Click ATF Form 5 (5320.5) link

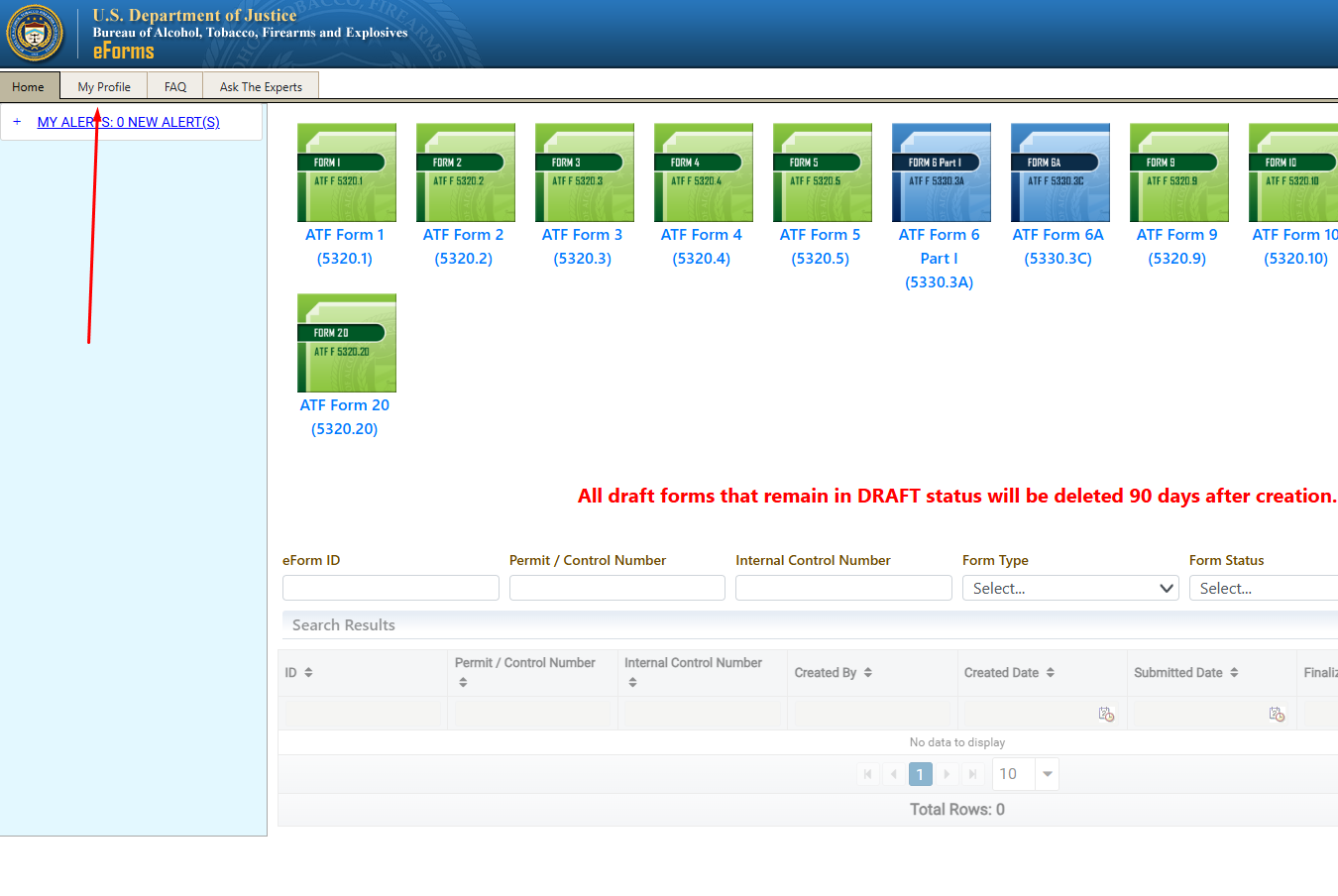pos(820,247)
